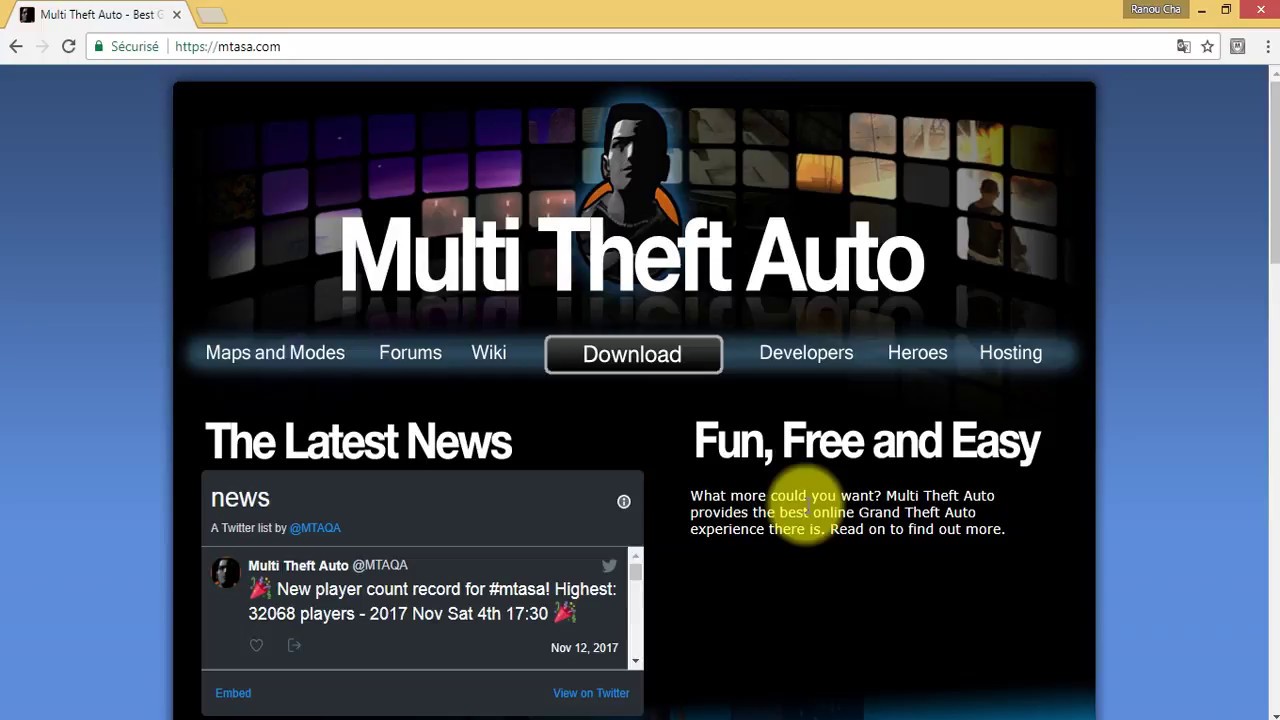The height and width of the screenshot is (720, 1280).
Task: Click the news widget scrollbar up arrow
Action: 635,554
